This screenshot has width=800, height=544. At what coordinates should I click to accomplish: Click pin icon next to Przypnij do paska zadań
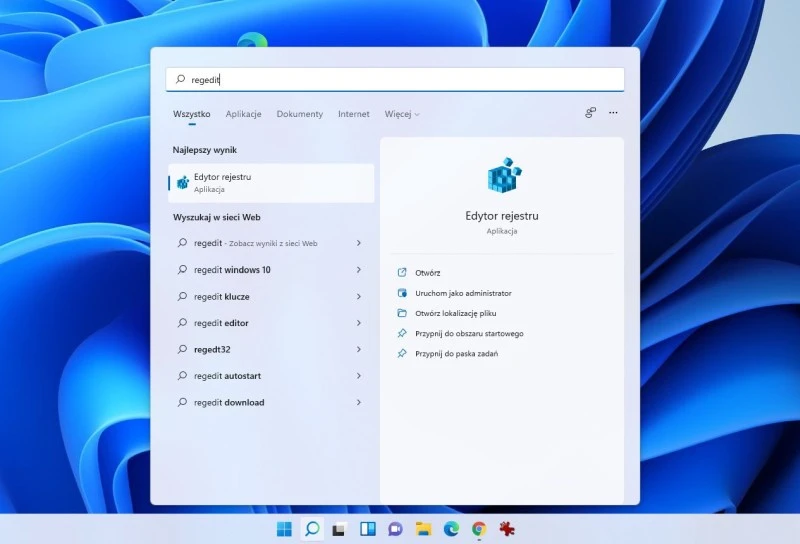(x=402, y=353)
